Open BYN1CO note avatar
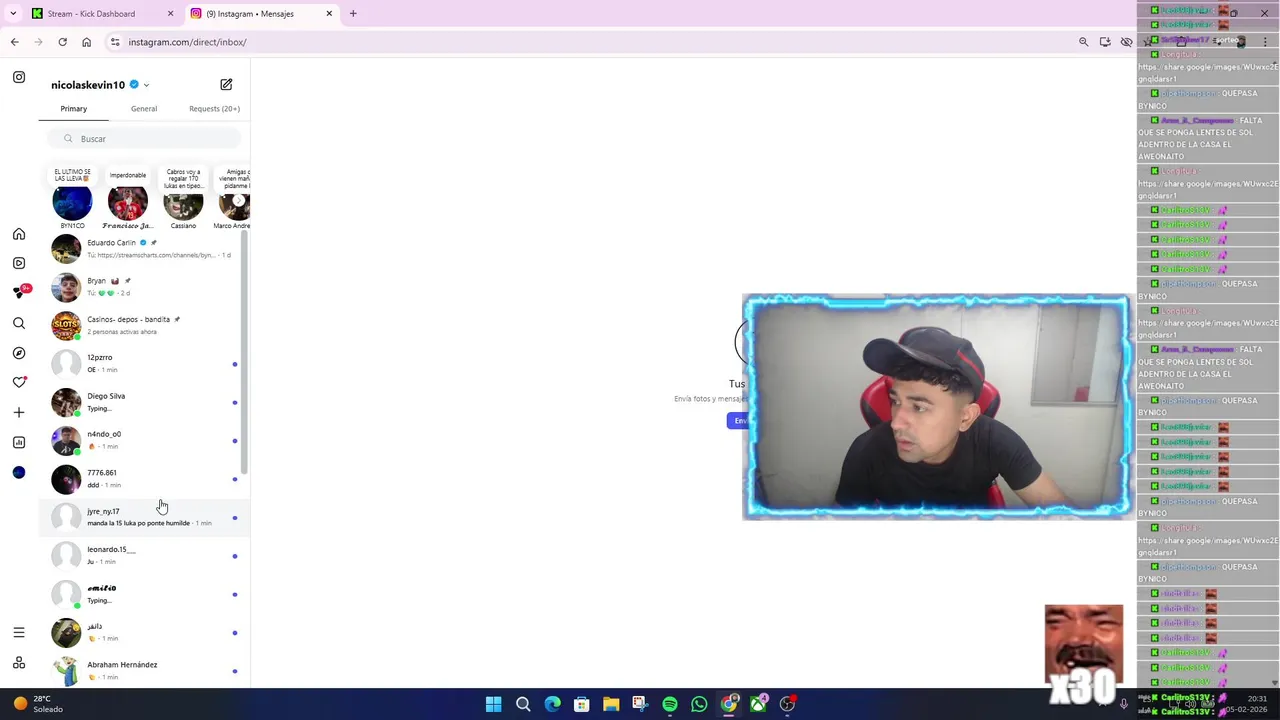The height and width of the screenshot is (720, 1280). click(x=72, y=202)
